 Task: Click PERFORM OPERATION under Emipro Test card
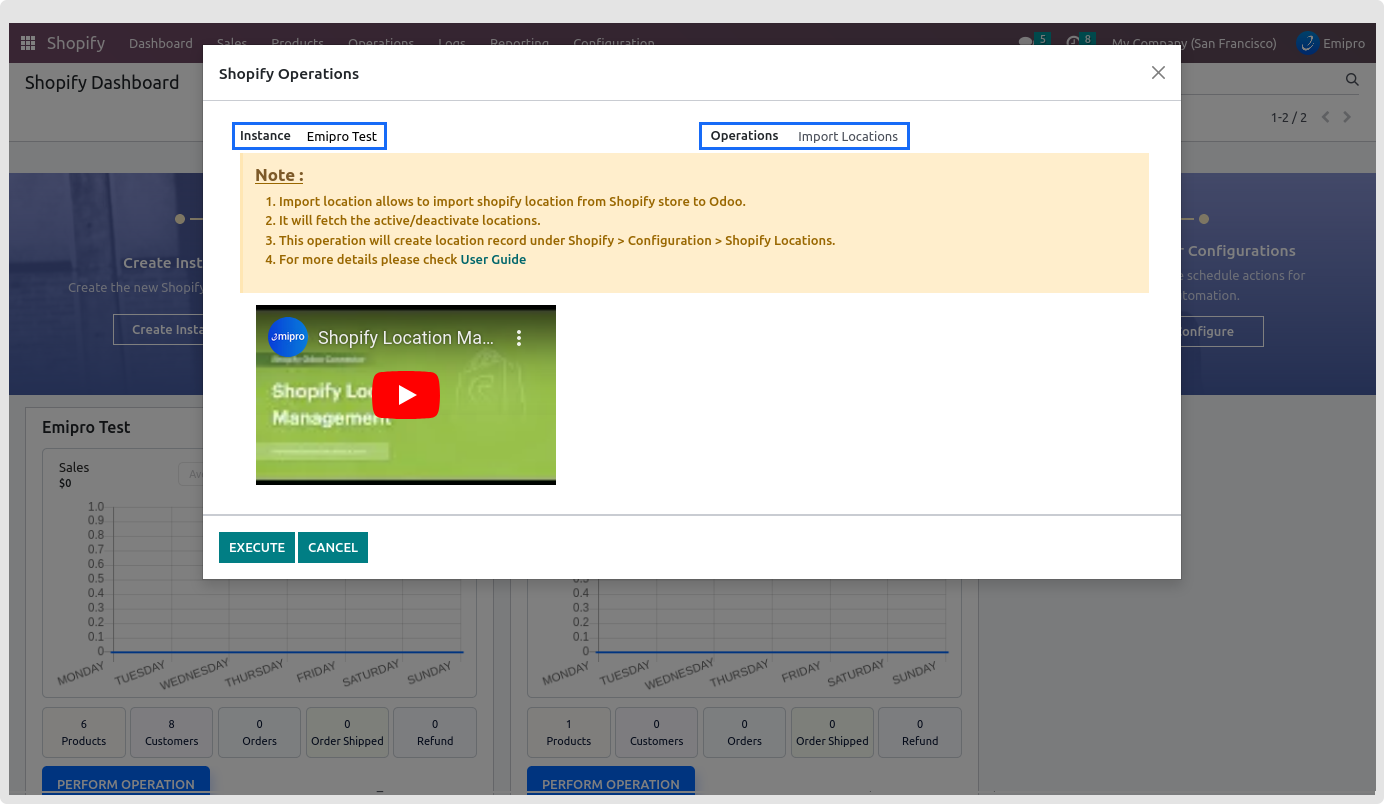tap(126, 783)
